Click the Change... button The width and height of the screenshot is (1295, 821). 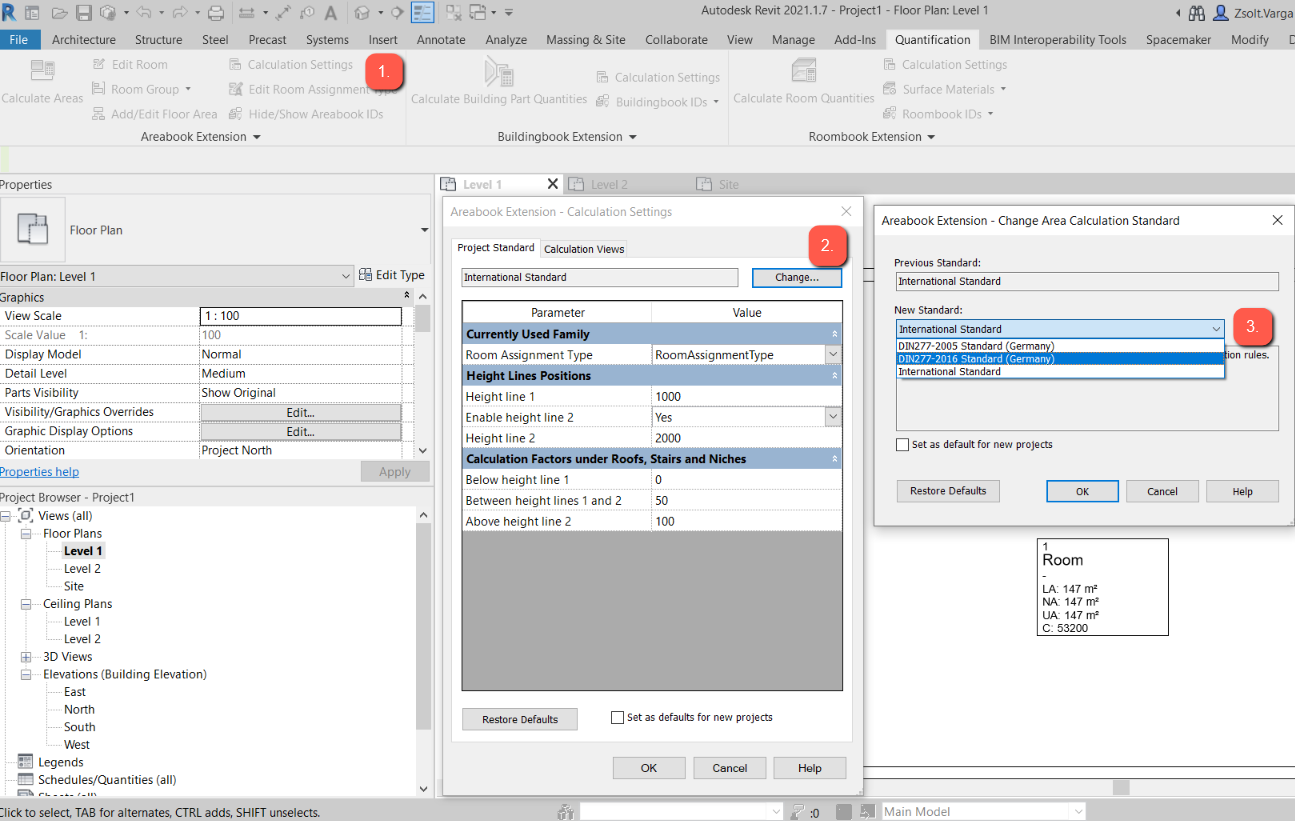tap(797, 278)
